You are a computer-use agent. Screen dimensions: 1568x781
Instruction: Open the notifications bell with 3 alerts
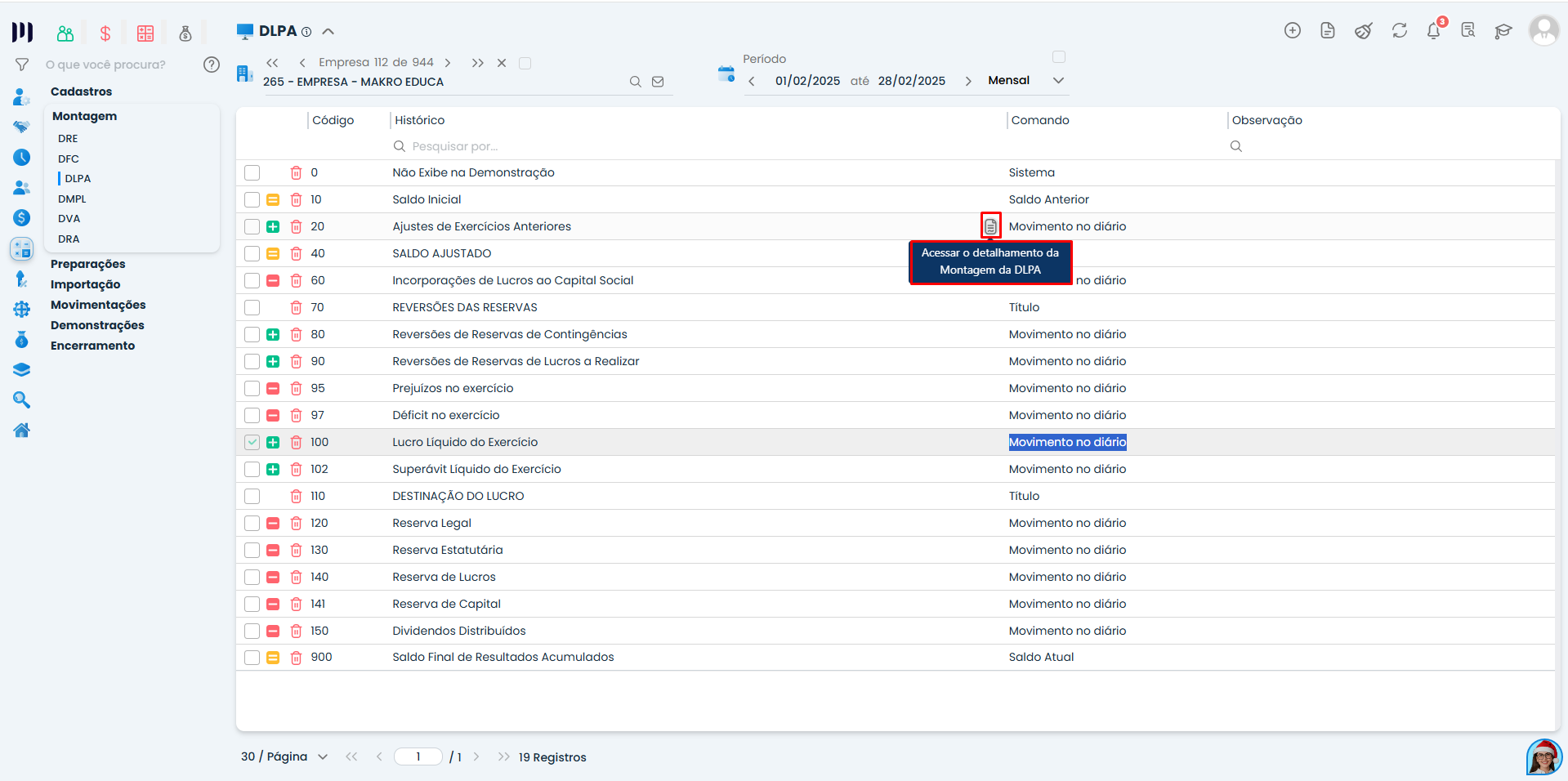[1435, 30]
